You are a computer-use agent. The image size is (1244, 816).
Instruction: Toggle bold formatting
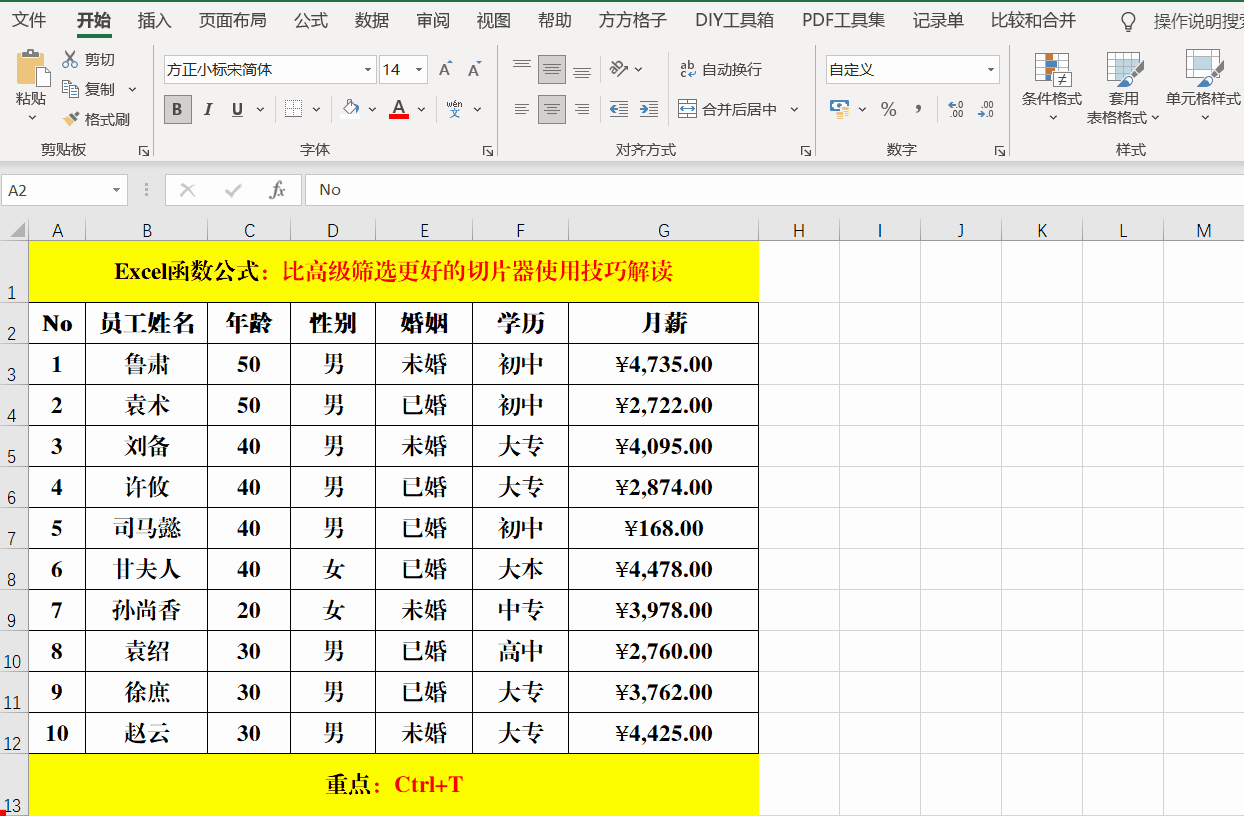177,110
